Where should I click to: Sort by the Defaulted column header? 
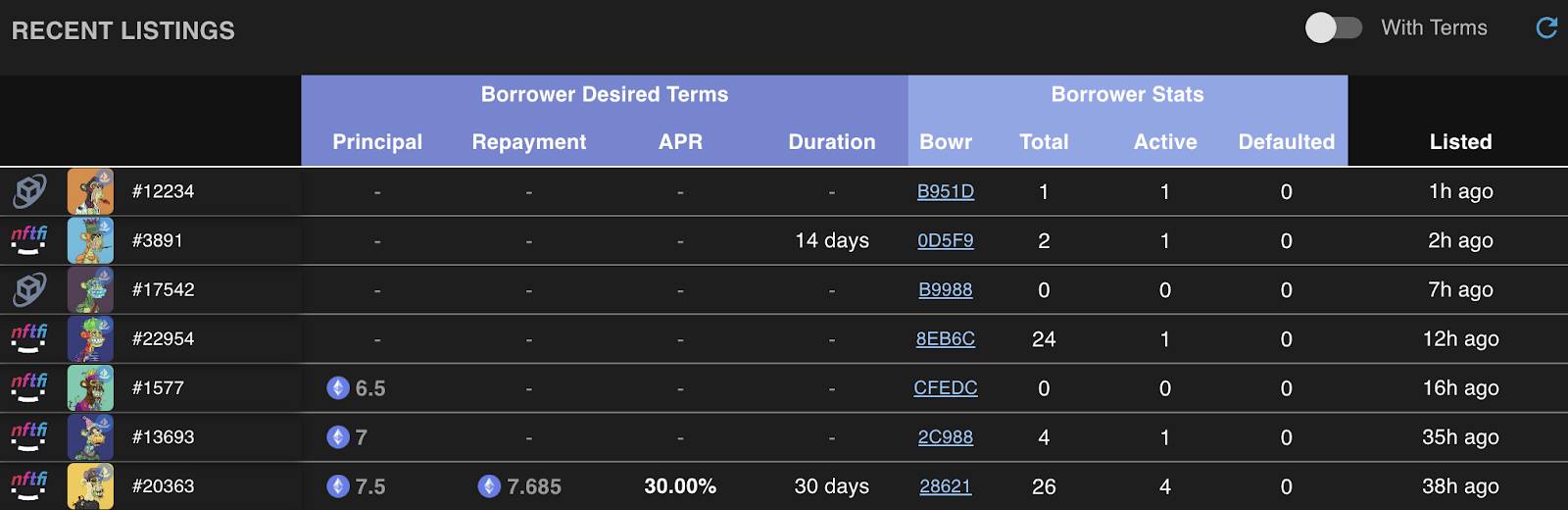(x=1287, y=142)
